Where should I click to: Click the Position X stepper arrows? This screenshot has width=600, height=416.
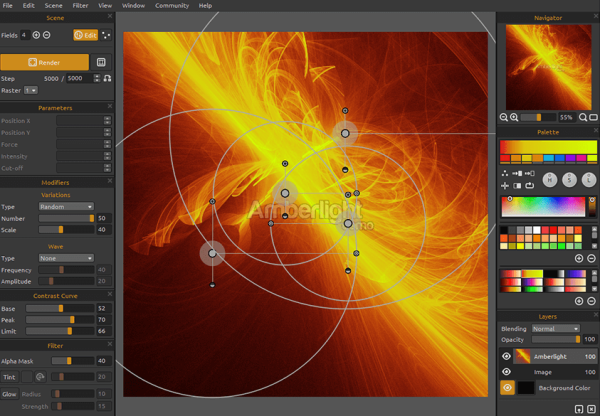(107, 121)
